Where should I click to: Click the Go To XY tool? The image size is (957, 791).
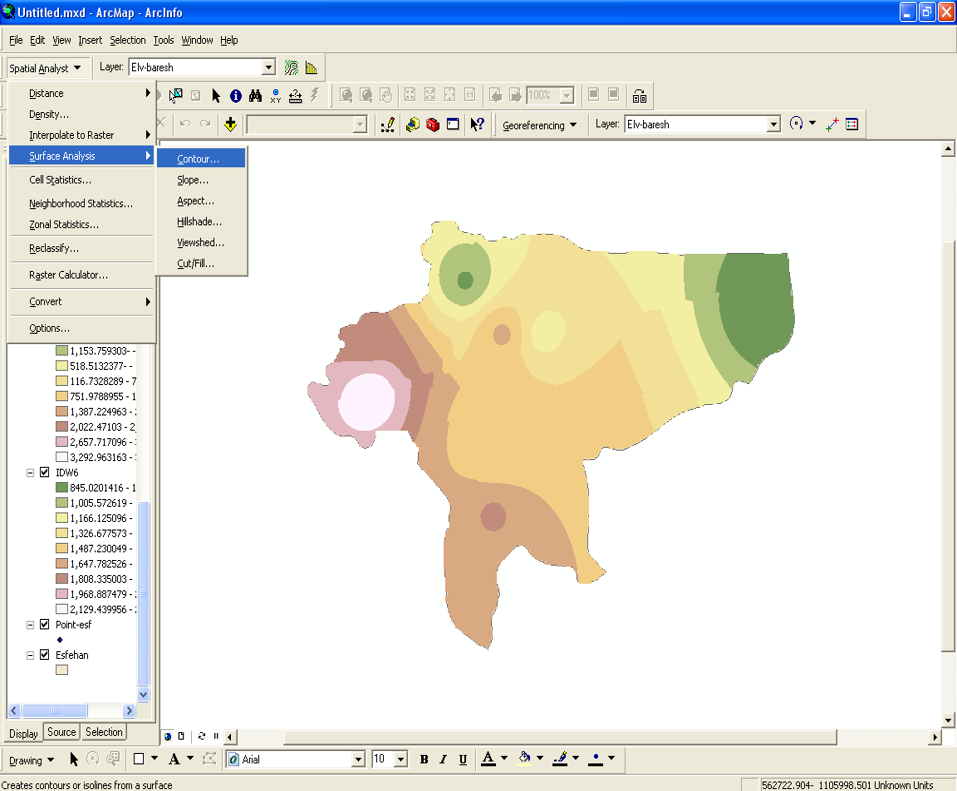(x=275, y=96)
